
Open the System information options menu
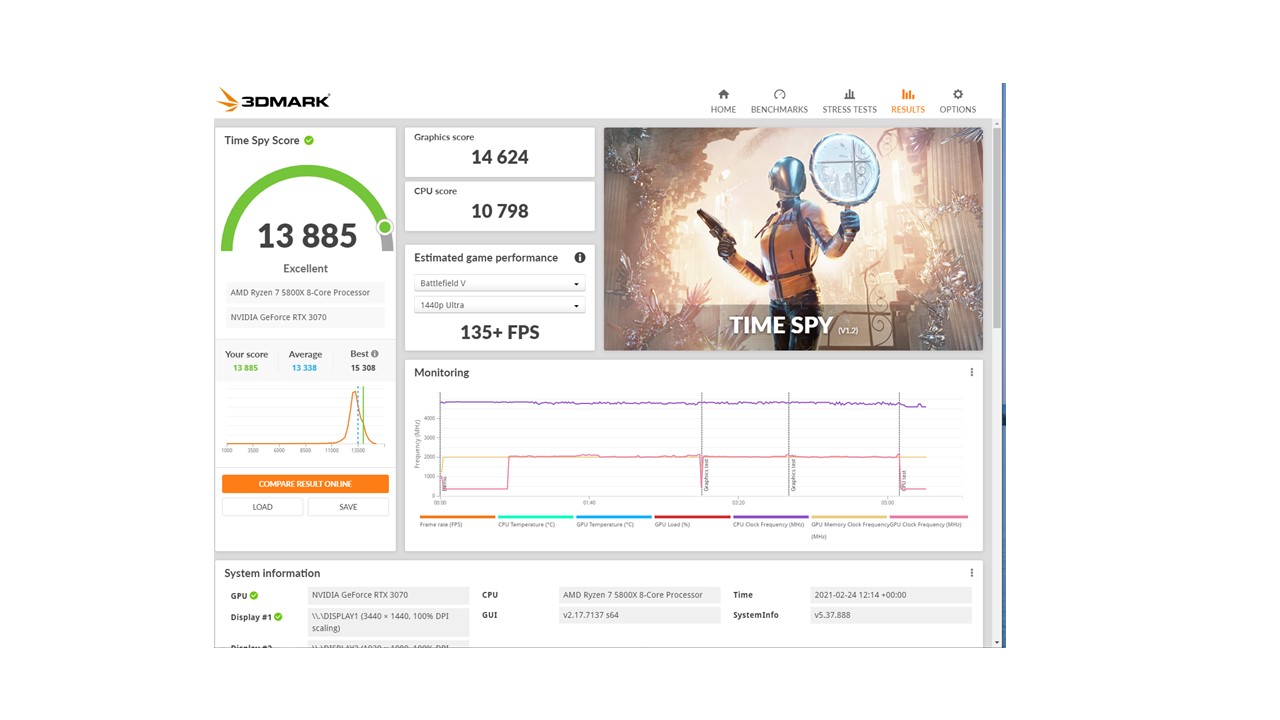click(971, 573)
